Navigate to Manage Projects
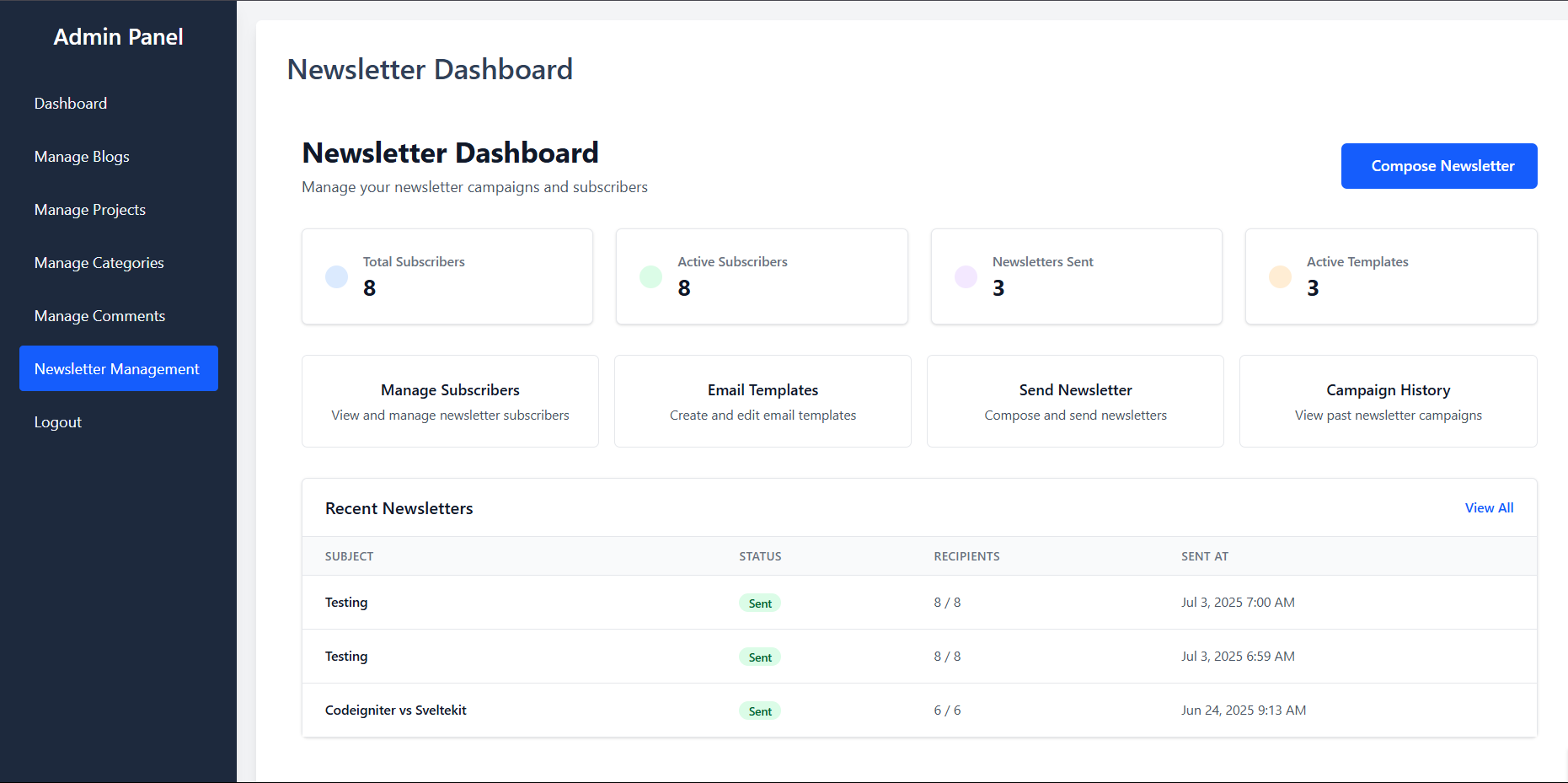 pos(90,210)
